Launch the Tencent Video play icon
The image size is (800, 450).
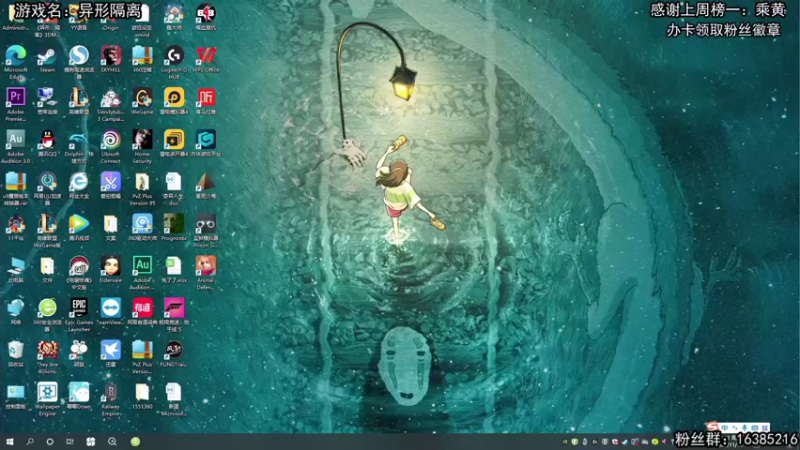(79, 223)
